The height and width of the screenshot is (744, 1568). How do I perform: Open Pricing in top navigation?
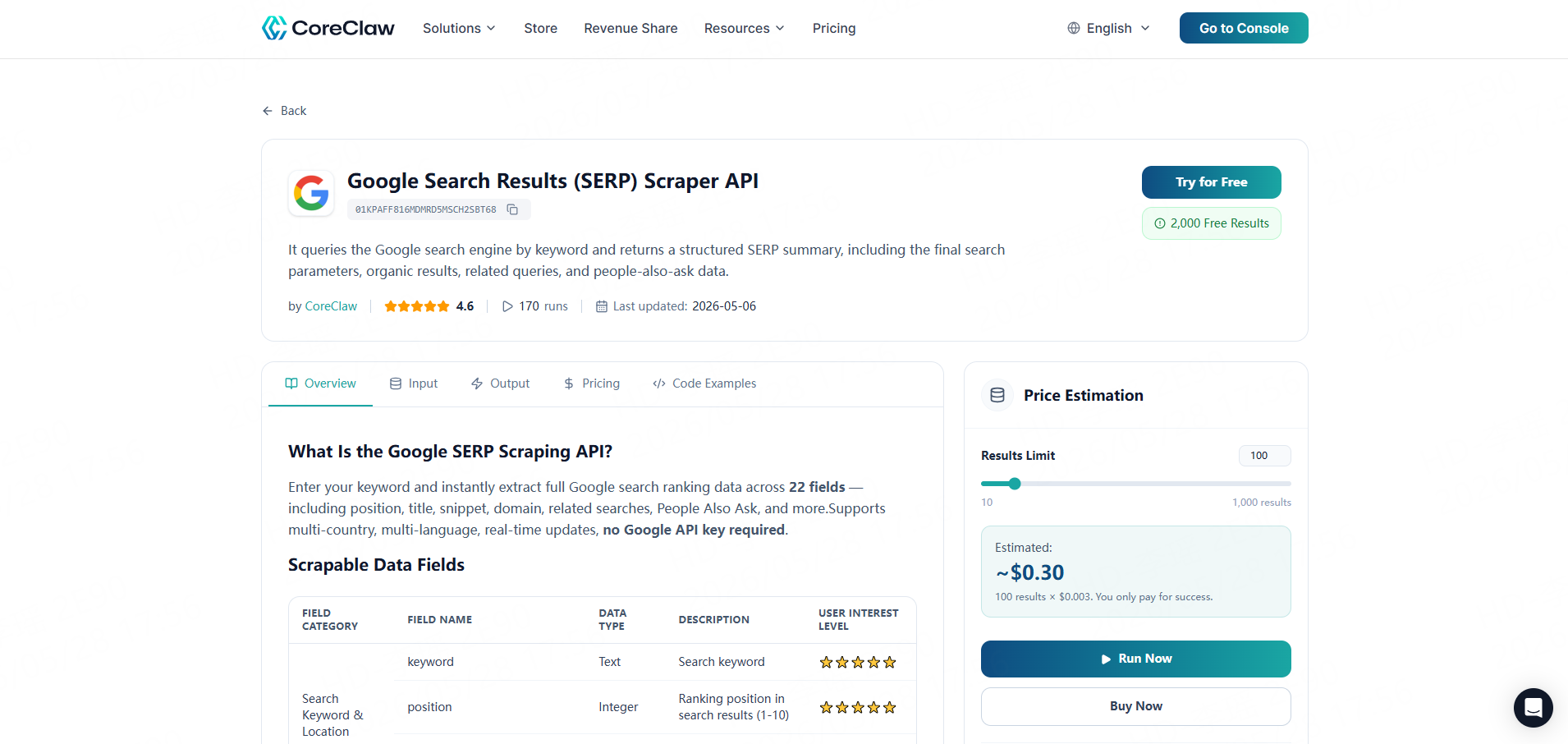click(834, 28)
